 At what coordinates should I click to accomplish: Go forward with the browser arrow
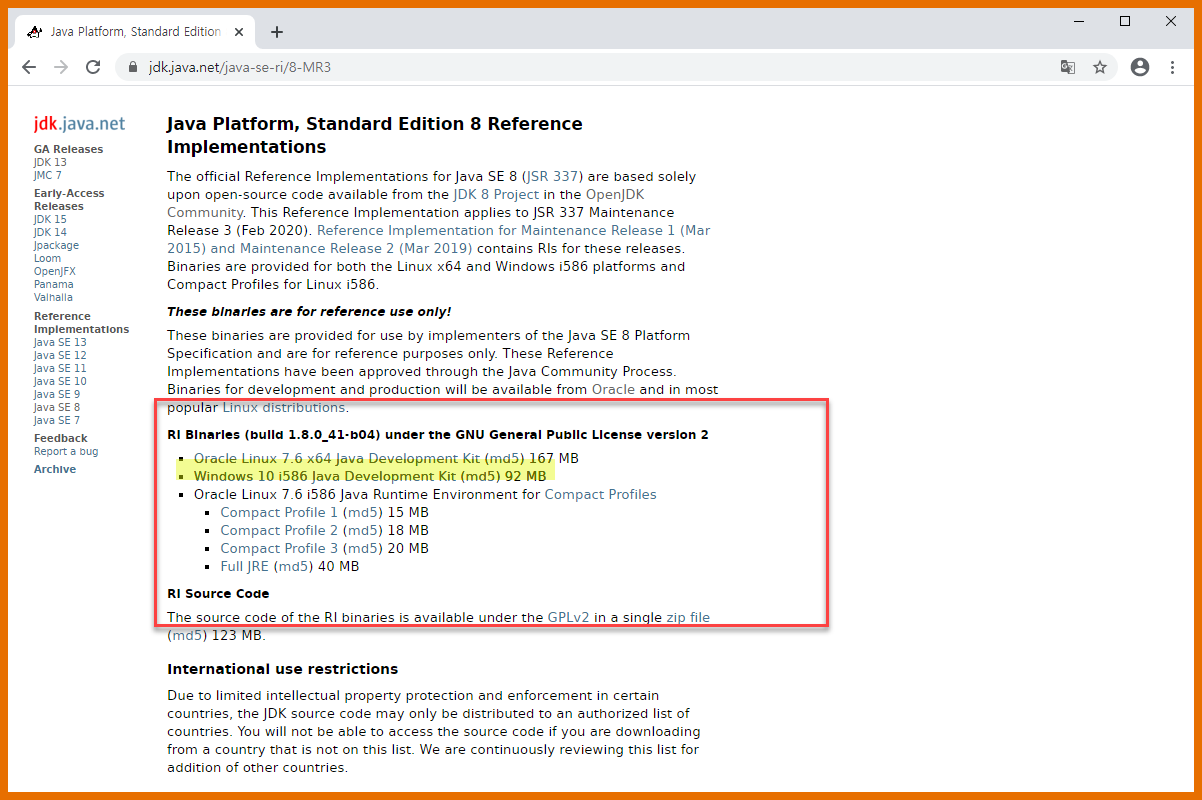61,67
